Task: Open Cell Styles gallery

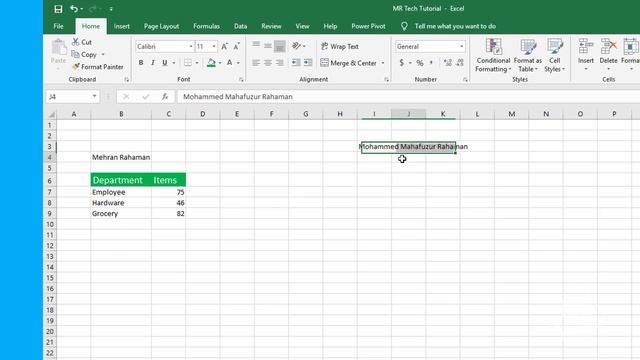Action: (x=554, y=56)
